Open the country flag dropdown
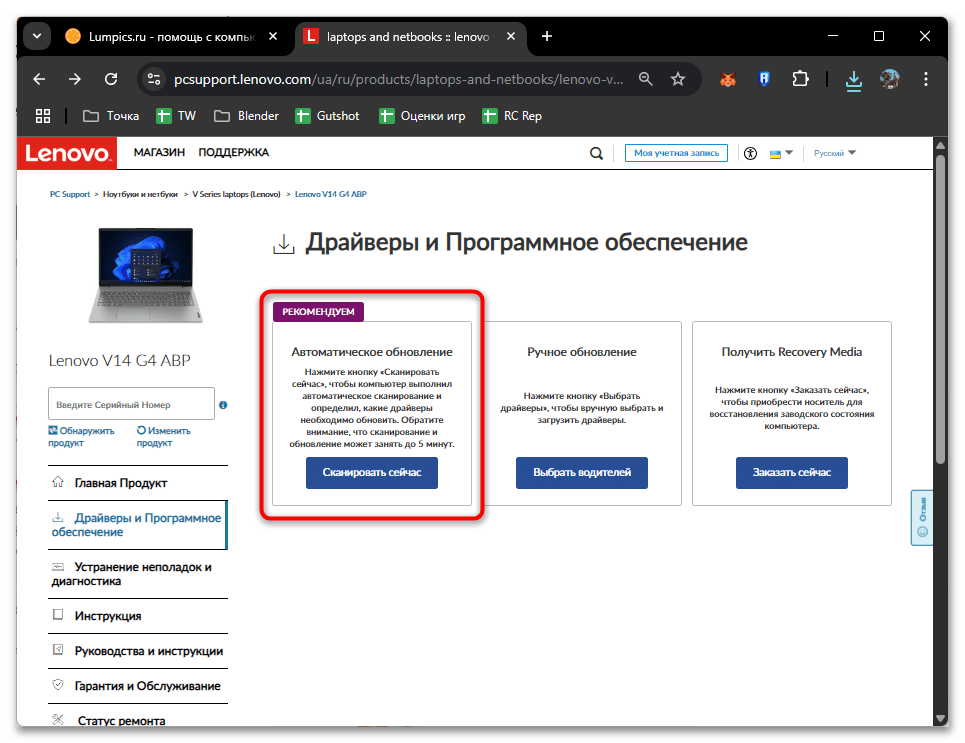The image size is (965, 743). click(x=781, y=153)
